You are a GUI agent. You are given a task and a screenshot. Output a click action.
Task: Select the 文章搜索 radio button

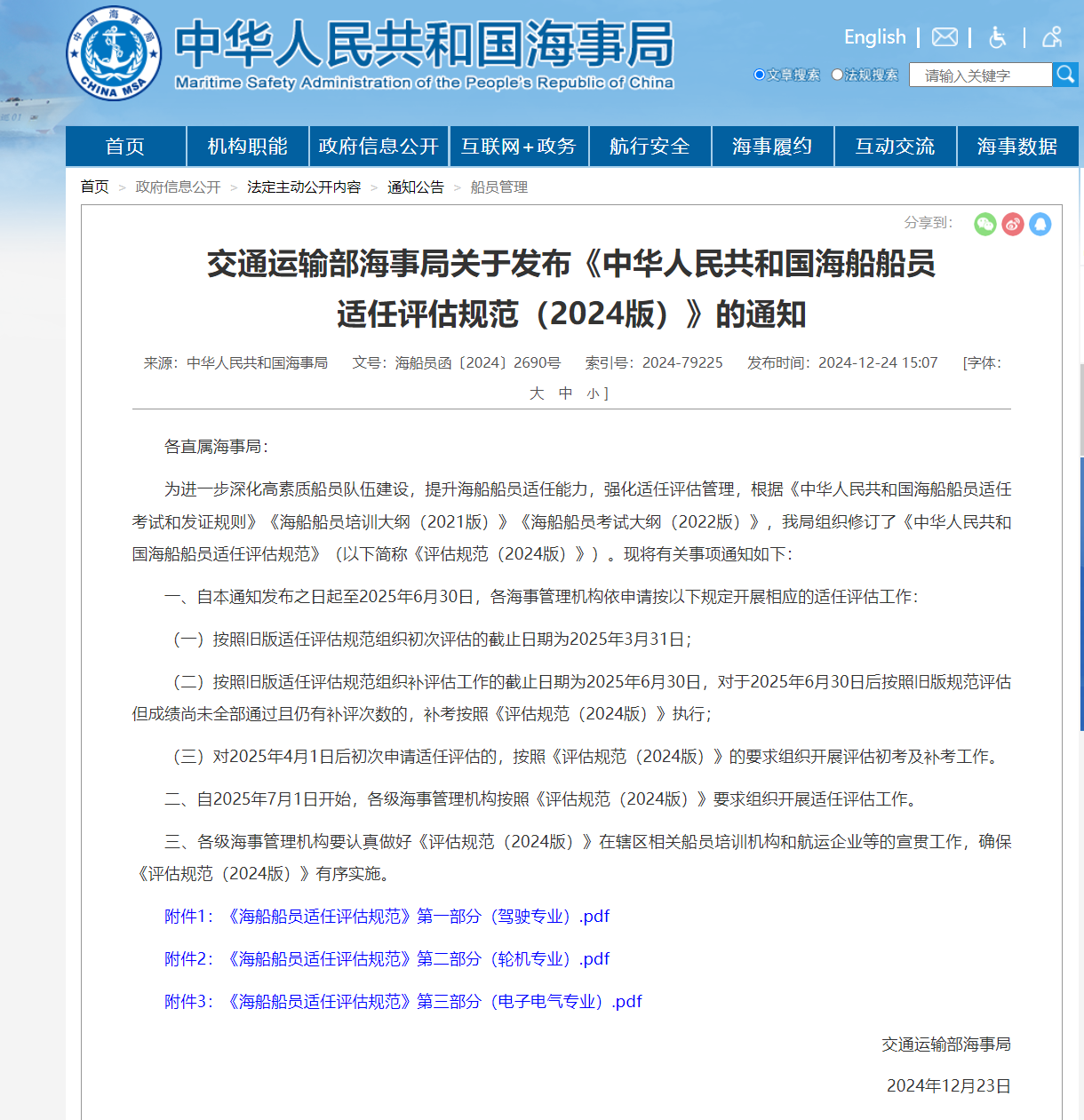(x=760, y=75)
